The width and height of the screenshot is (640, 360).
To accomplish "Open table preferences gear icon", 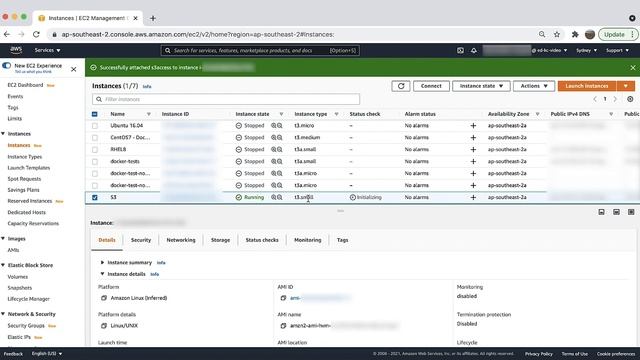I will (x=630, y=99).
